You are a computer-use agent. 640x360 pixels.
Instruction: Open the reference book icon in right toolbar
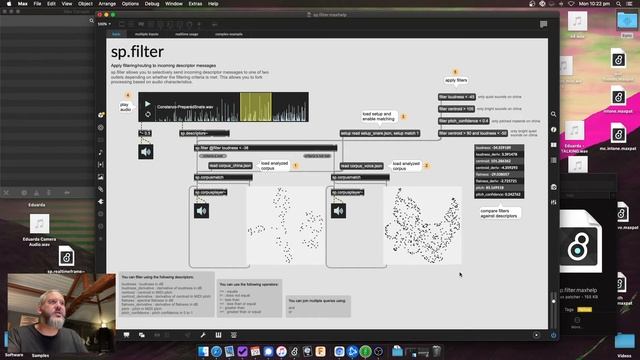[x=553, y=145]
